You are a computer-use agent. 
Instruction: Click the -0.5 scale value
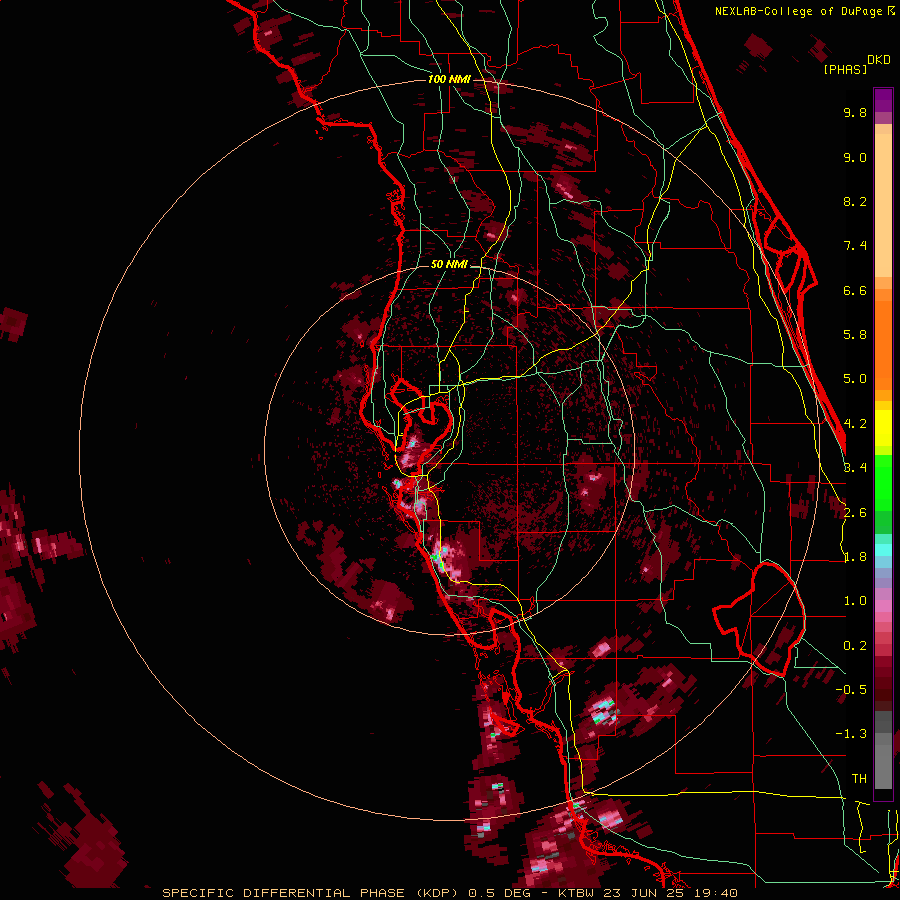(851, 690)
